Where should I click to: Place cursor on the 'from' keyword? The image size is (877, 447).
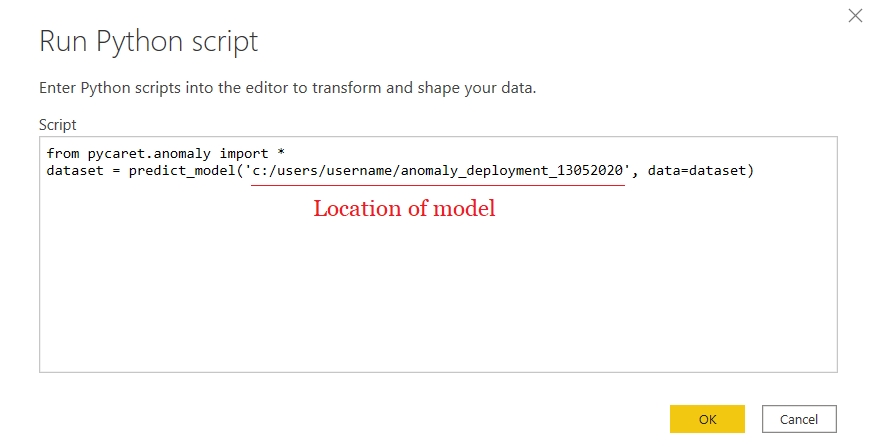pos(62,153)
